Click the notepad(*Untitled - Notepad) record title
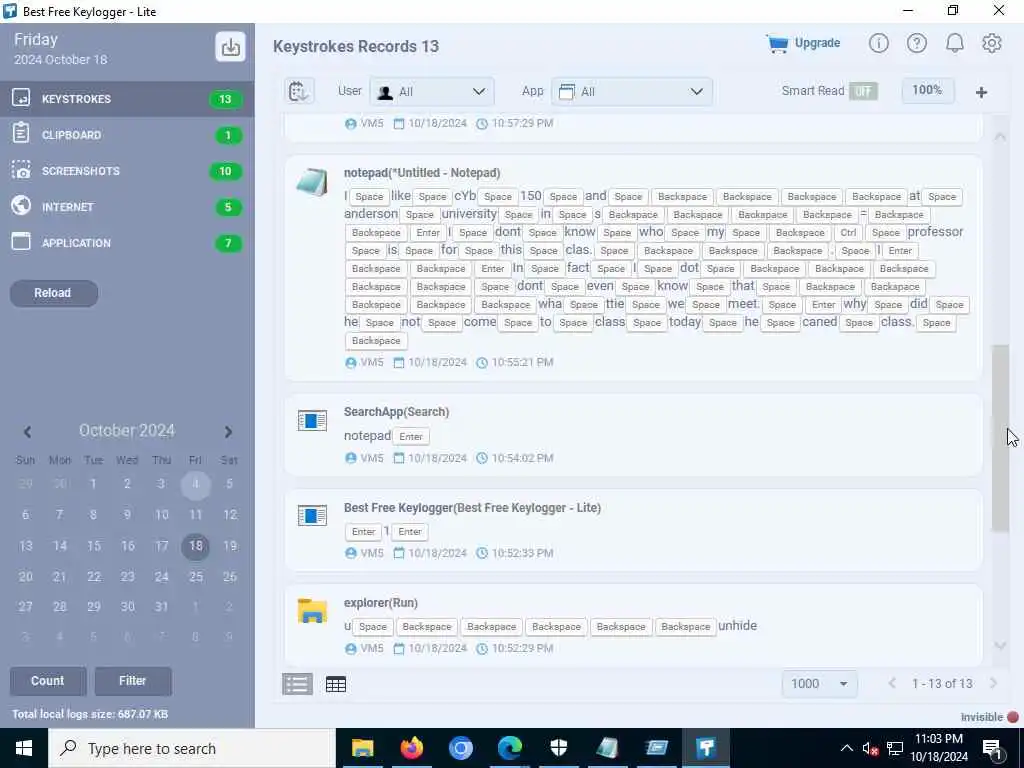 (x=422, y=173)
